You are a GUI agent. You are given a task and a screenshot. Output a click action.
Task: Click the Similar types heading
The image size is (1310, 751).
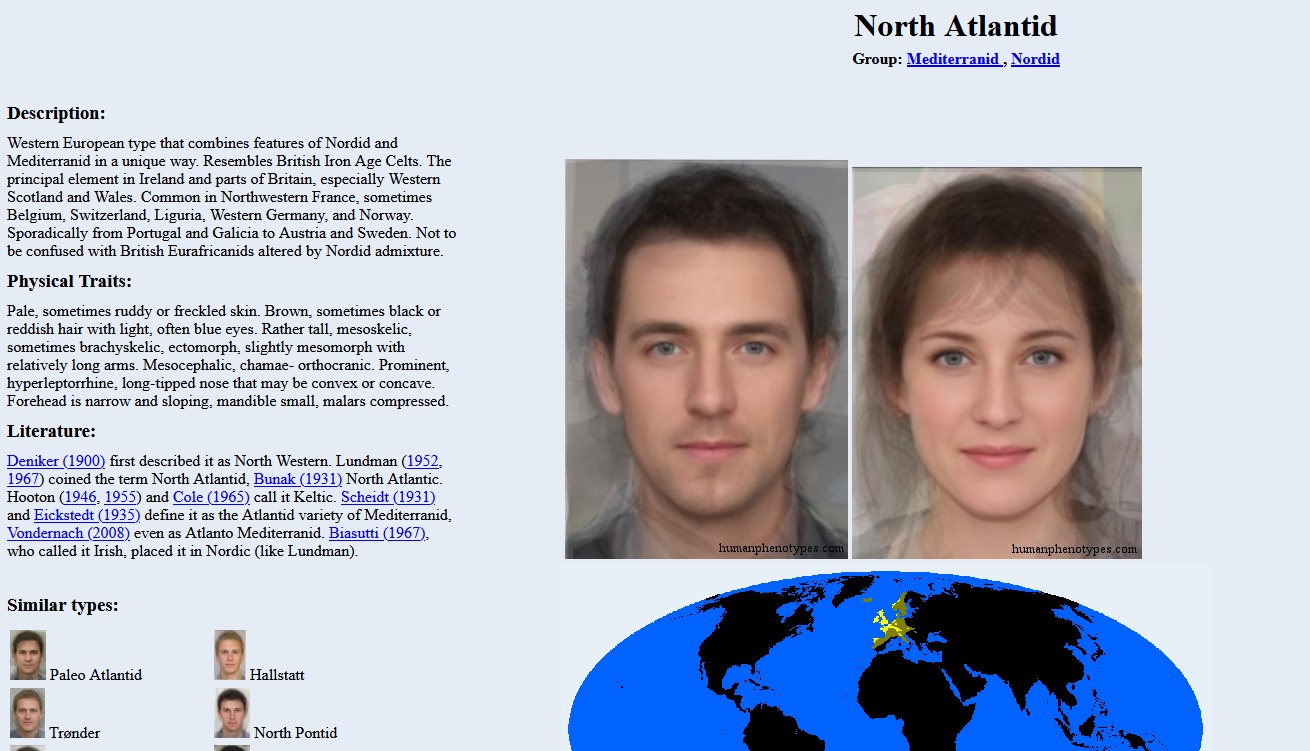point(62,605)
